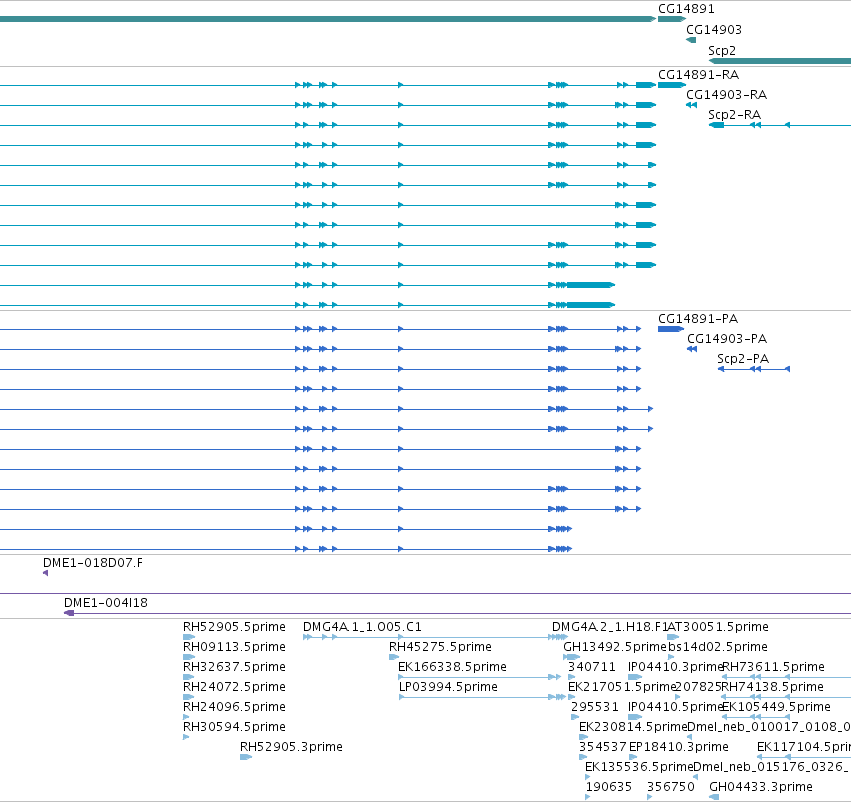Click the DME1-004I18 arrow glyph
This screenshot has width=851, height=802.
point(69,613)
